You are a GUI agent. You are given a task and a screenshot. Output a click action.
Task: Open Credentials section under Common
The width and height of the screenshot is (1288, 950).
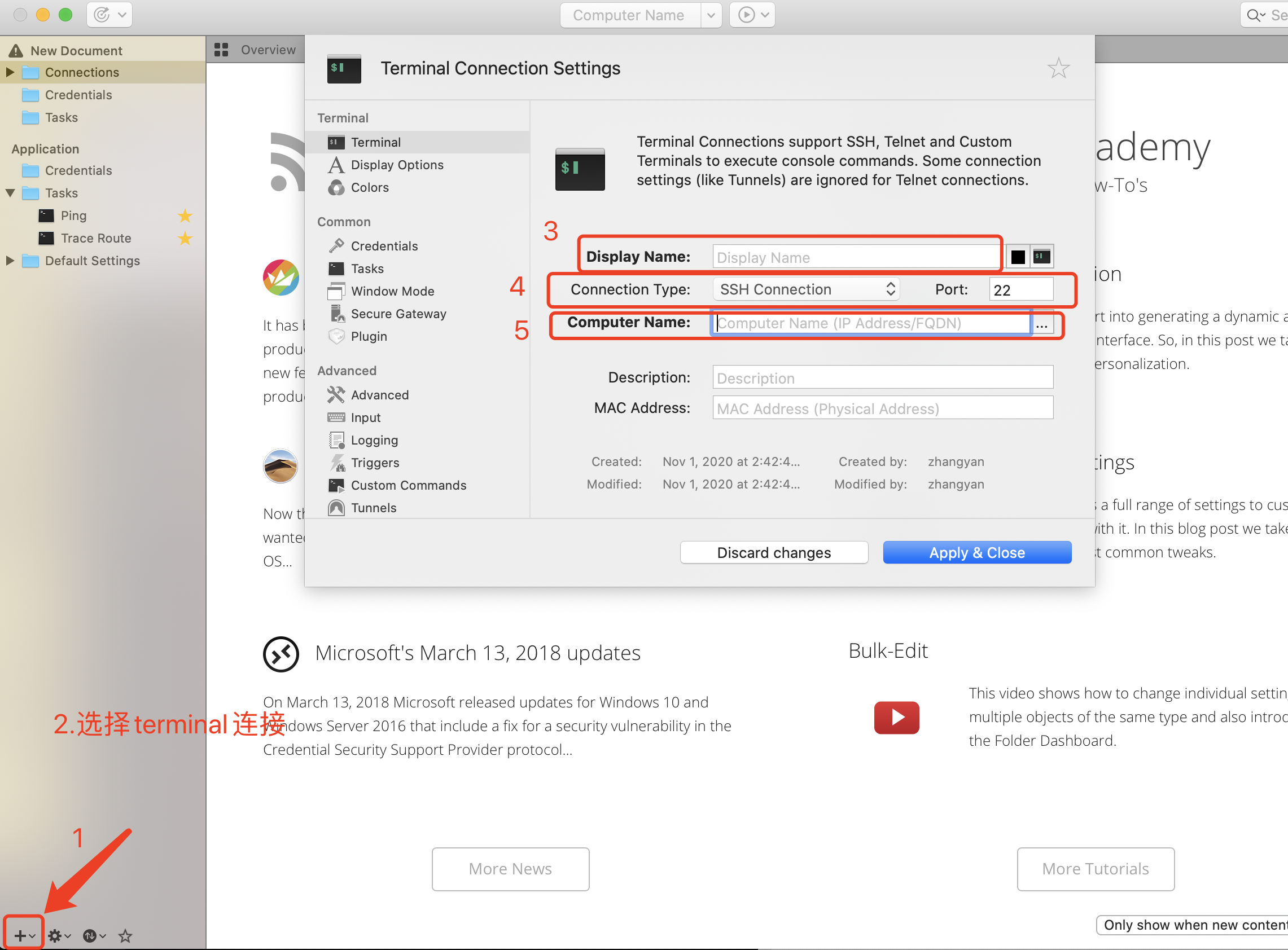[x=385, y=245]
